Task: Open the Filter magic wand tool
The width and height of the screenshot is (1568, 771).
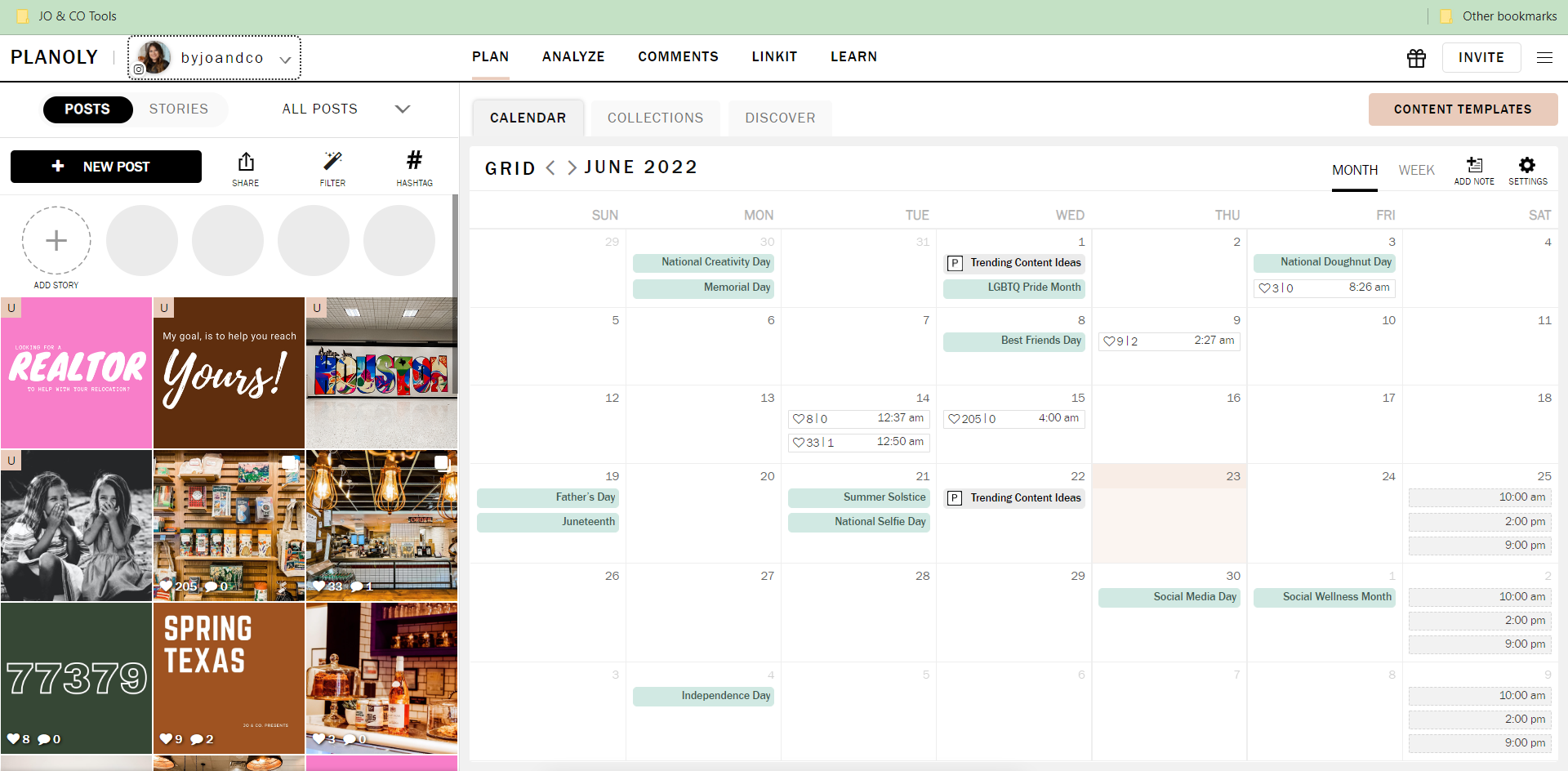Action: click(332, 161)
